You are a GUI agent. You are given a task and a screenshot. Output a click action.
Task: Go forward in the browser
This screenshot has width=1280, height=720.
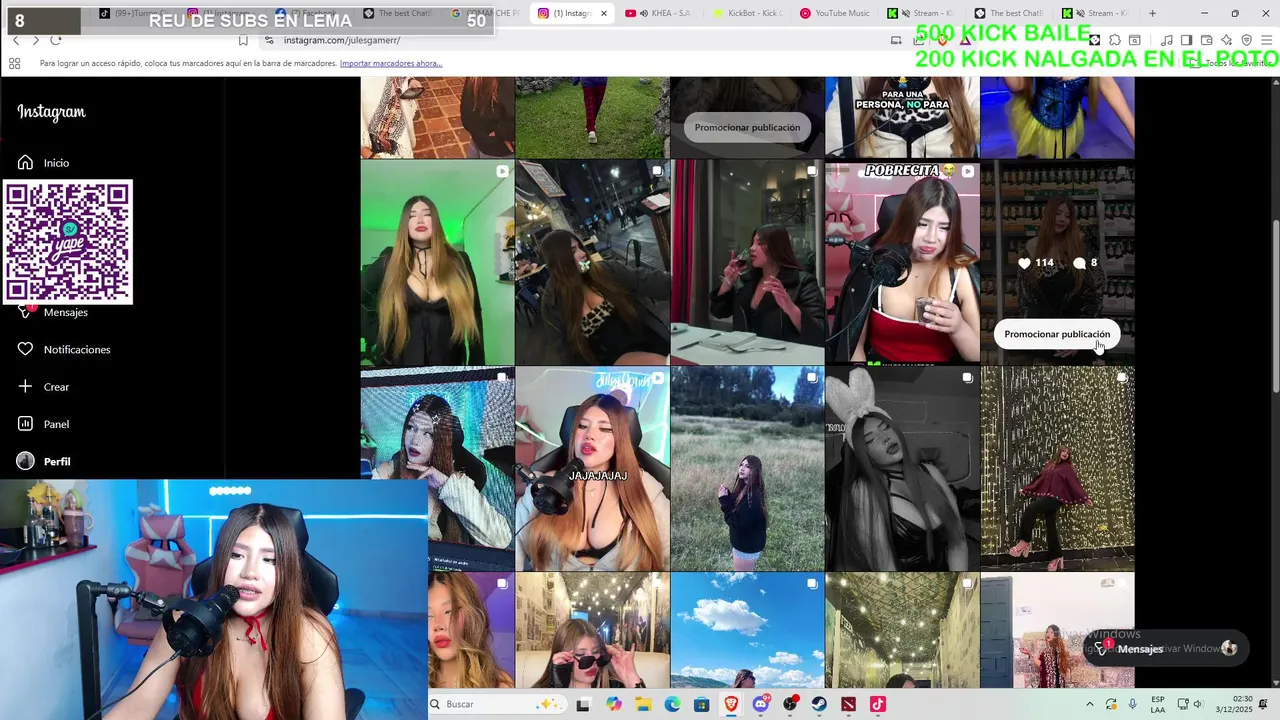point(36,40)
